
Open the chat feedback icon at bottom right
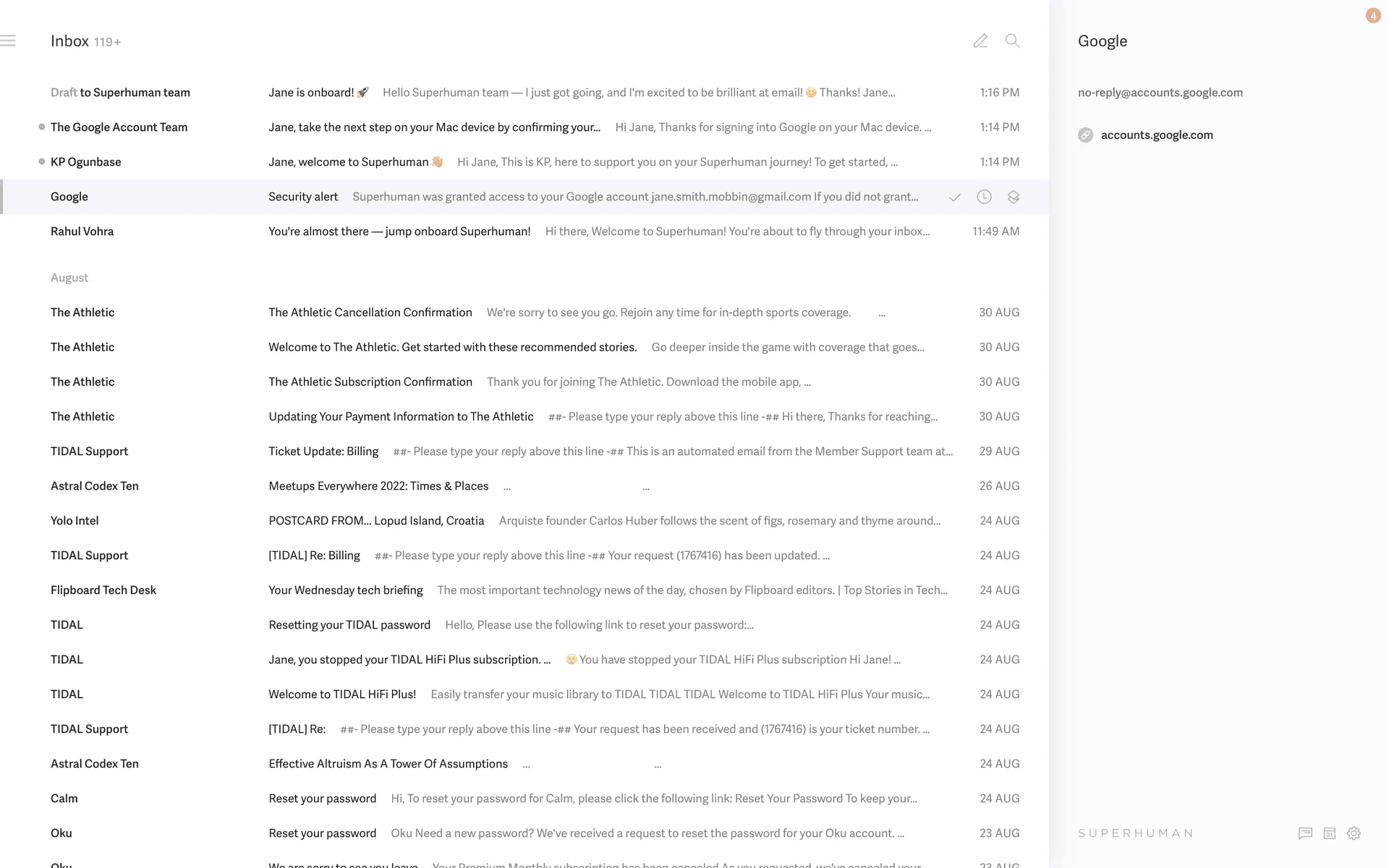tap(1305, 833)
